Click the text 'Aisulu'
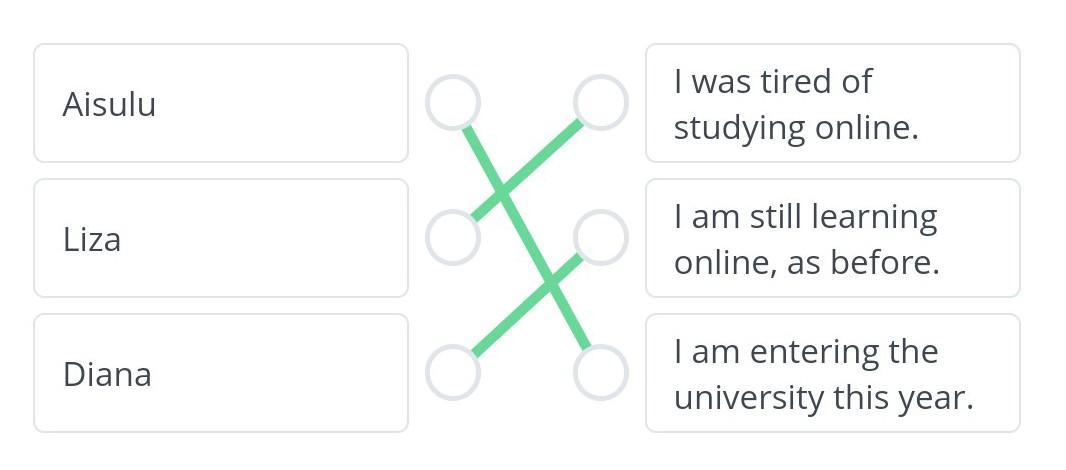The width and height of the screenshot is (1066, 470). (x=109, y=104)
